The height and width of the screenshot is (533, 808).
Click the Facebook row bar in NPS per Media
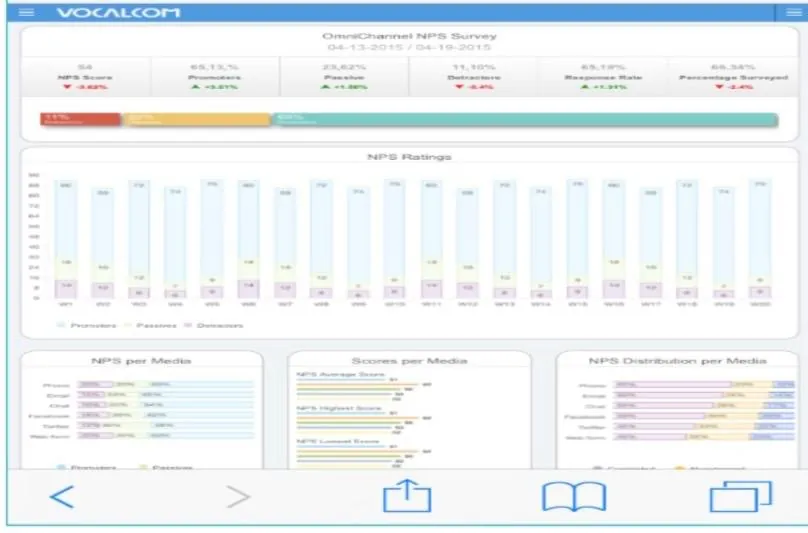click(165, 415)
